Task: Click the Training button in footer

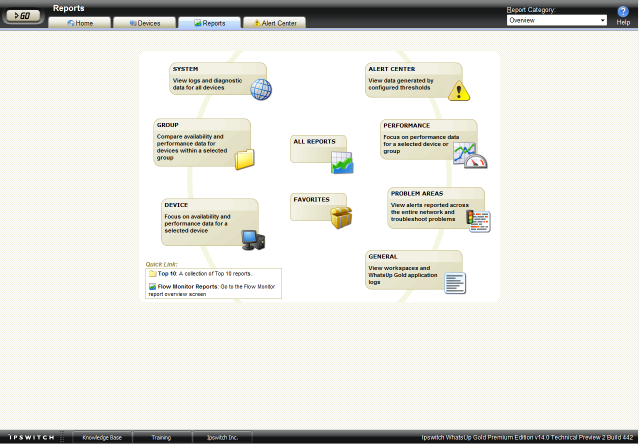Action: (161, 437)
